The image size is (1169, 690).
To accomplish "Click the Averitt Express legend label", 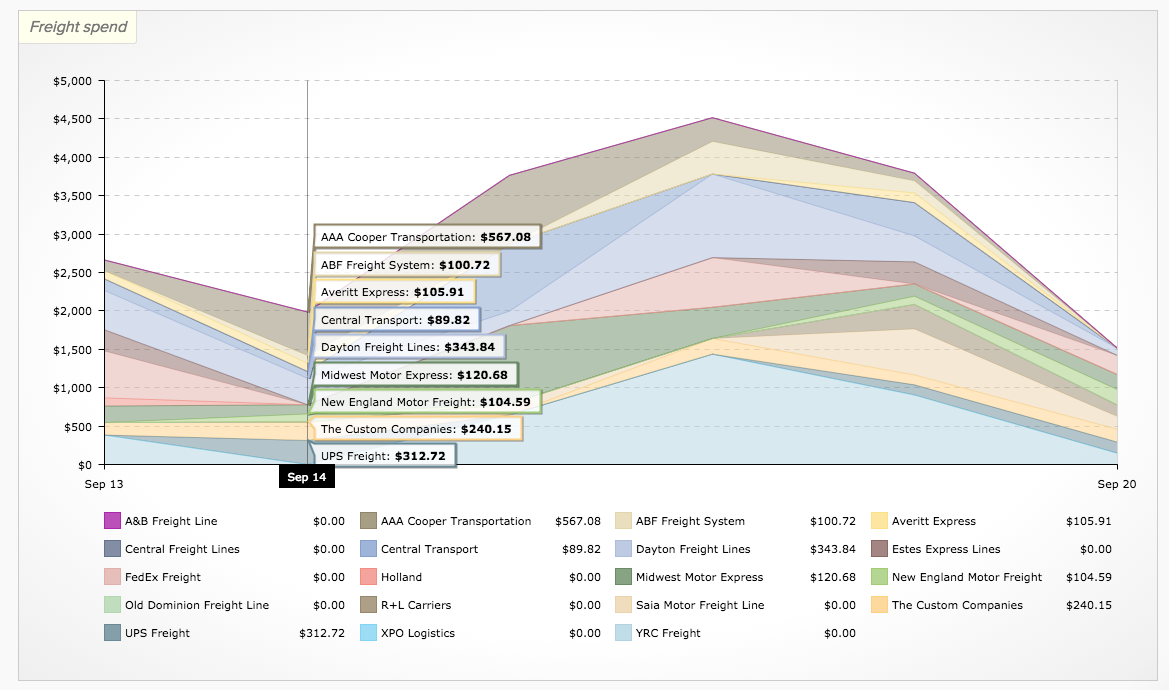I will (933, 522).
